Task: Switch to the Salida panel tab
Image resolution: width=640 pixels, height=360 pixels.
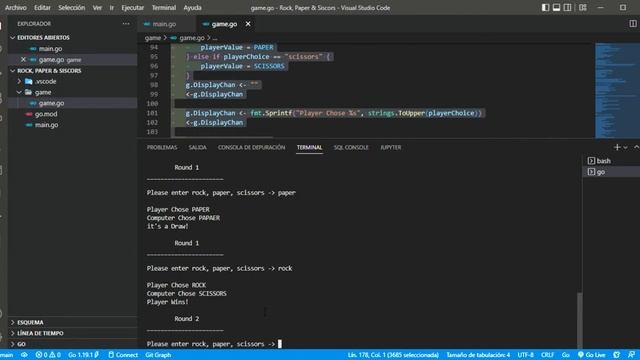Action: (198, 147)
